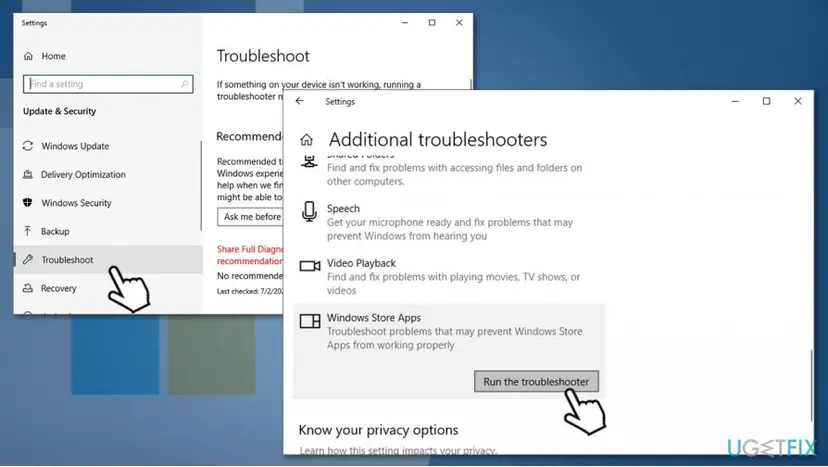Click Additional troubleshooters window scrollbar thumb
The height and width of the screenshot is (467, 828).
tap(812, 385)
